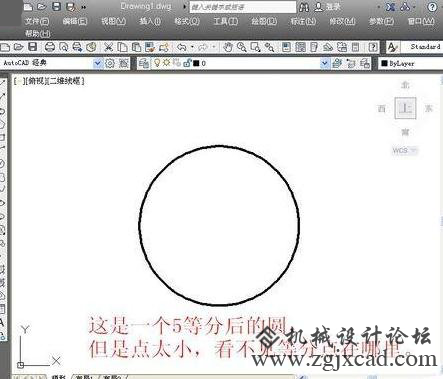The width and height of the screenshot is (444, 380).
Task: Select the Match Properties tool
Action: [163, 47]
